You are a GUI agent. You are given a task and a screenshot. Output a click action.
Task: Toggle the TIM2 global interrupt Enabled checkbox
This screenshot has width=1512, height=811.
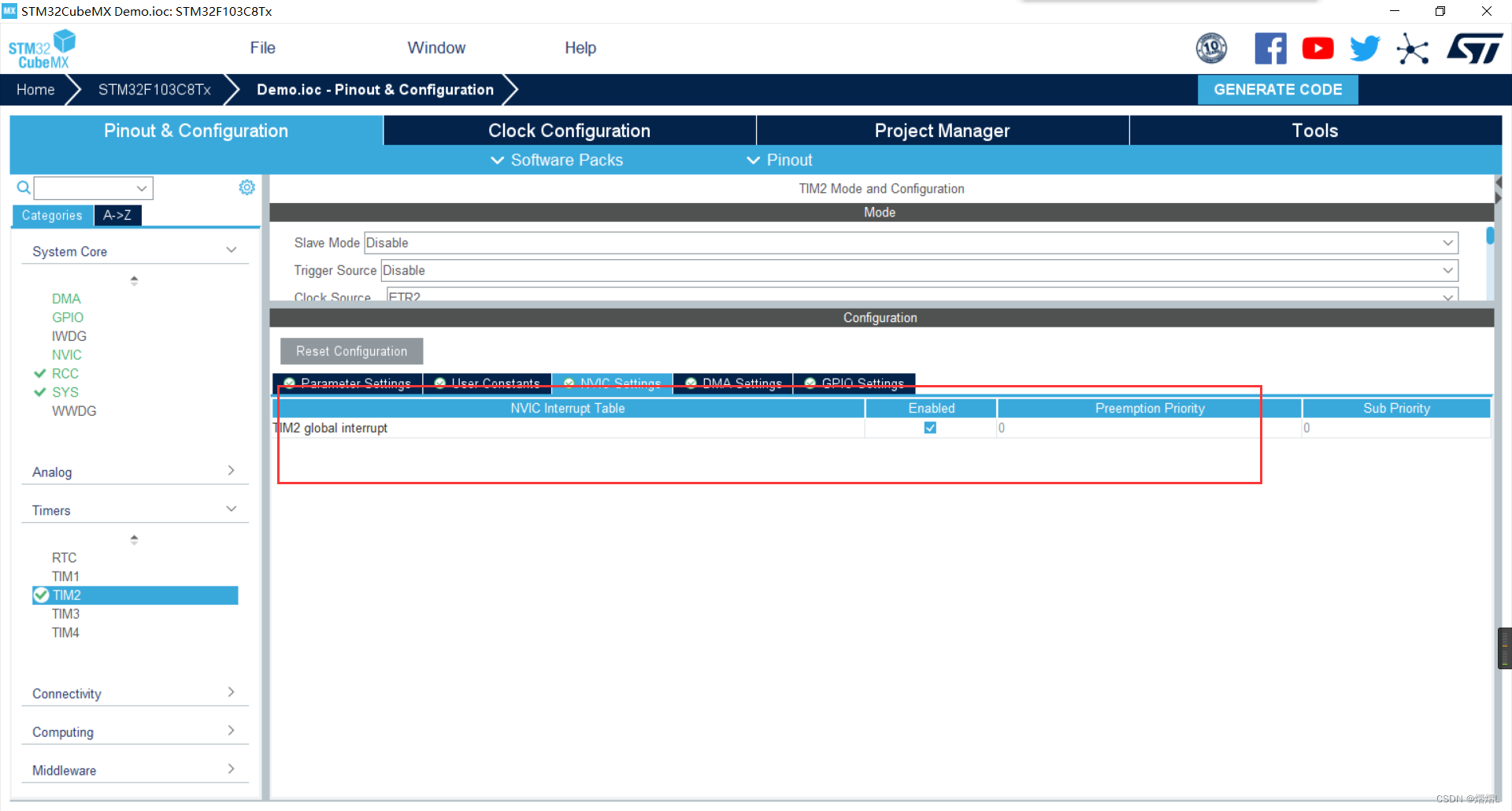click(x=930, y=428)
